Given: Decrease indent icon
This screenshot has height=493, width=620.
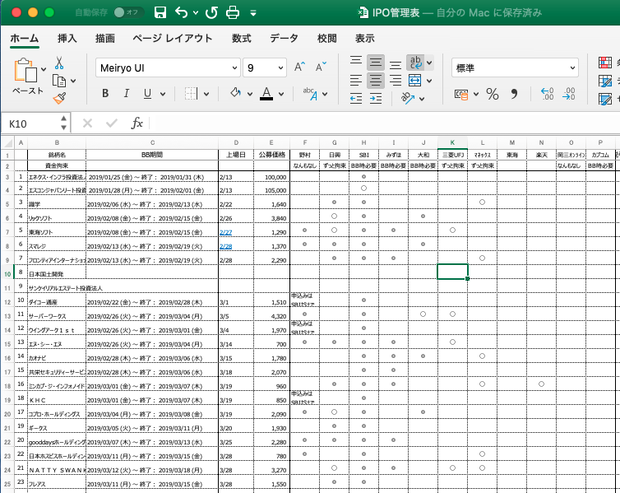Looking at the screenshot, I should click(x=356, y=98).
